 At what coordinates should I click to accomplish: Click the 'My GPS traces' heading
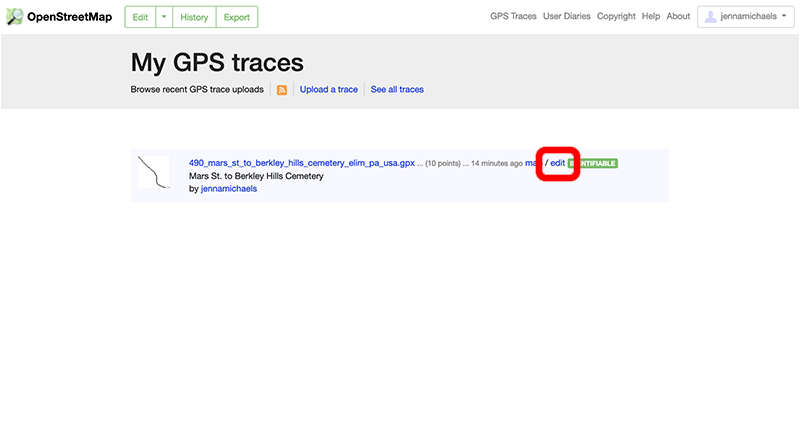[217, 63]
